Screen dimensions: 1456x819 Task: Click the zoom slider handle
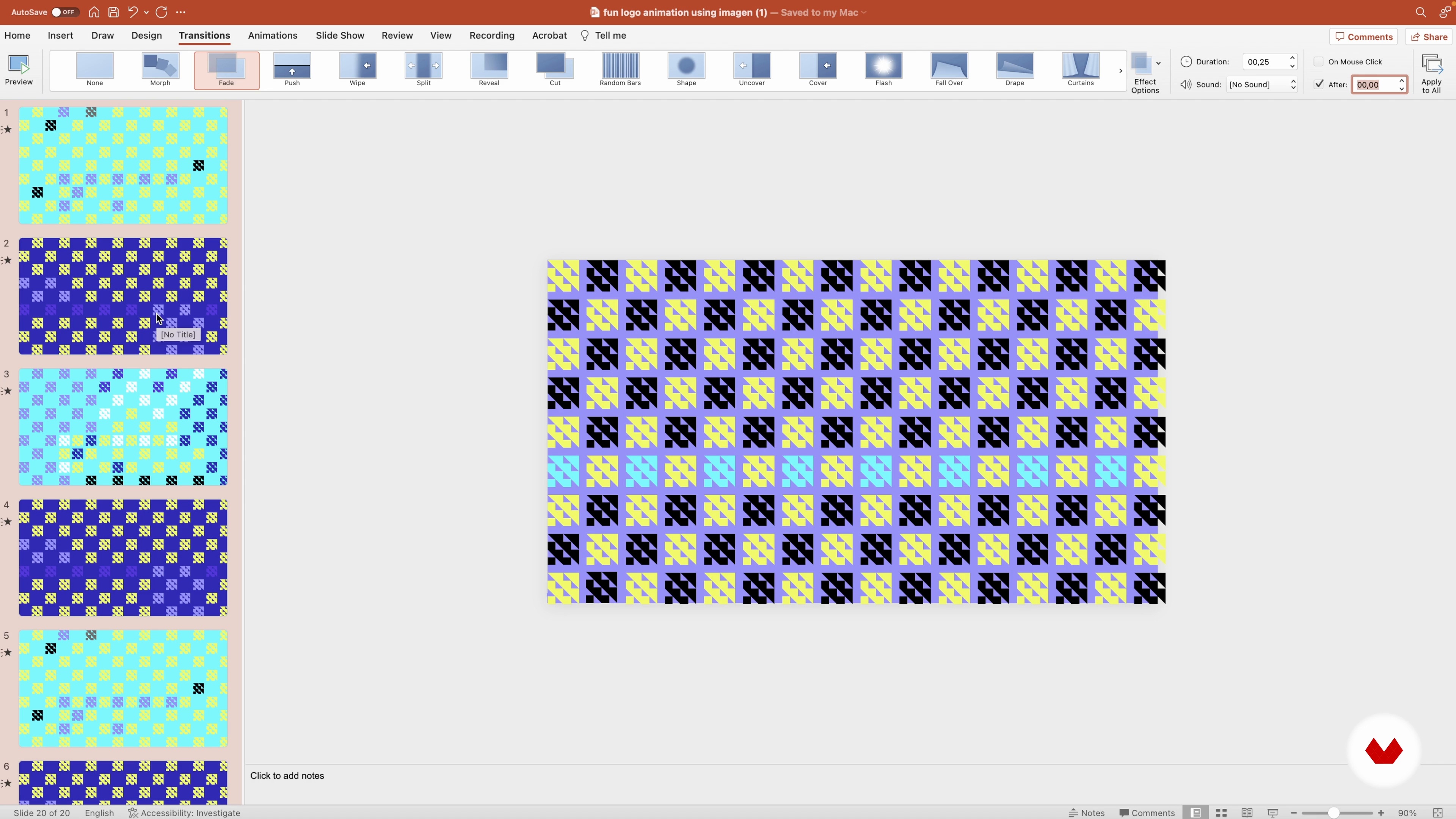pyautogui.click(x=1334, y=813)
